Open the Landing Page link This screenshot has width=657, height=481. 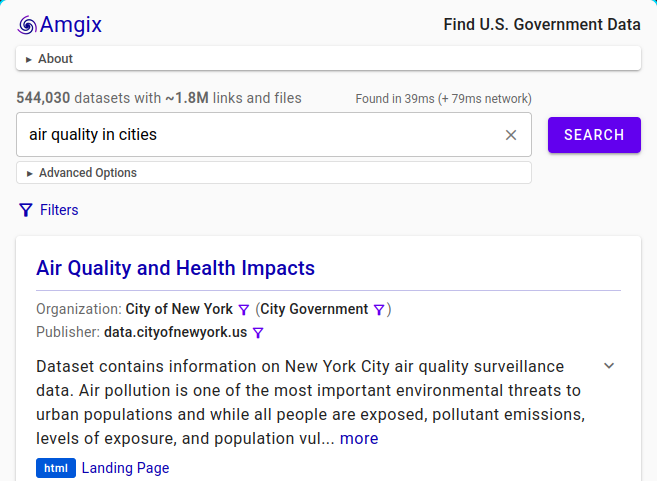point(125,468)
